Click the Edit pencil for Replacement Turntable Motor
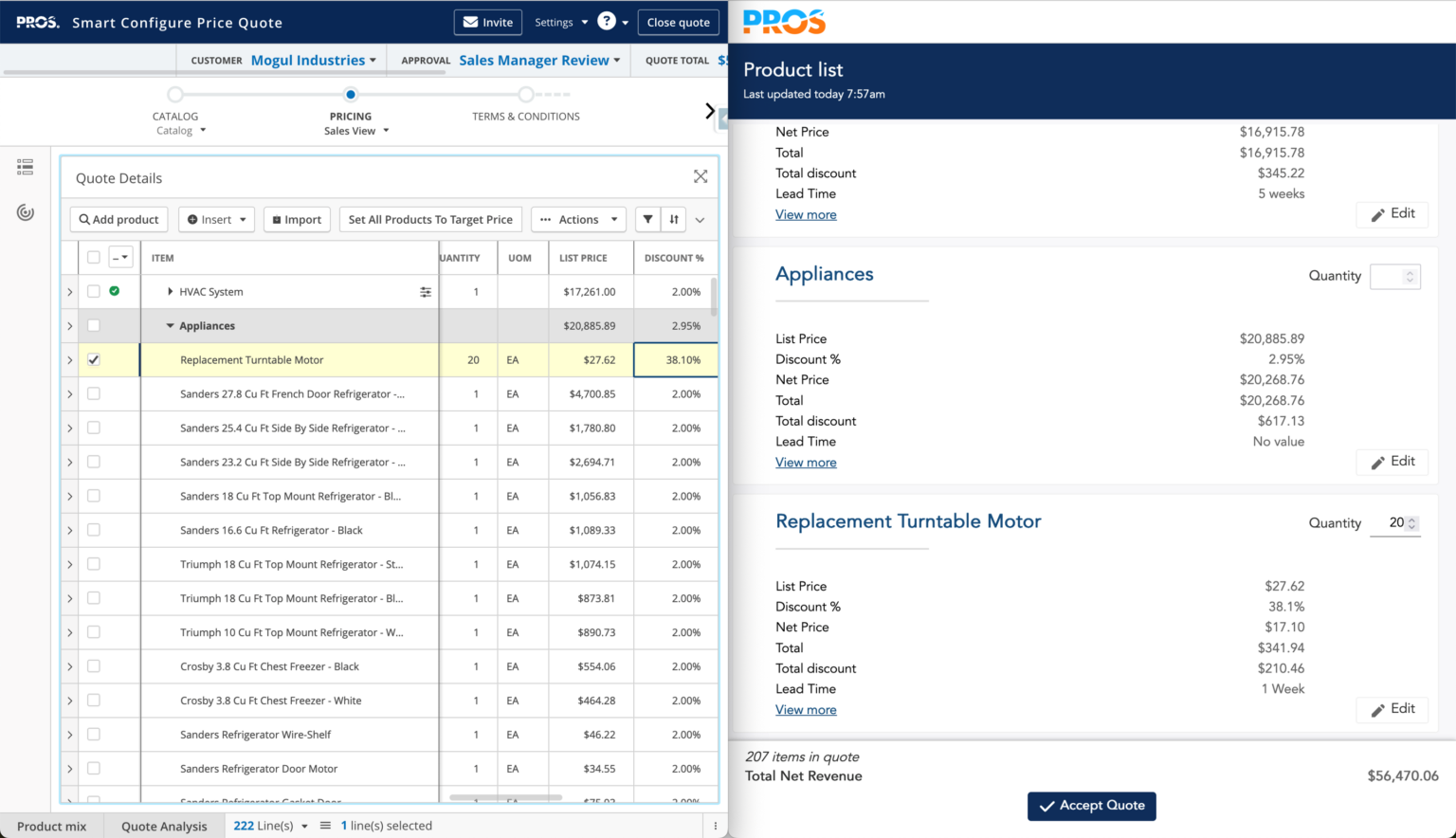1456x838 pixels. 1392,709
